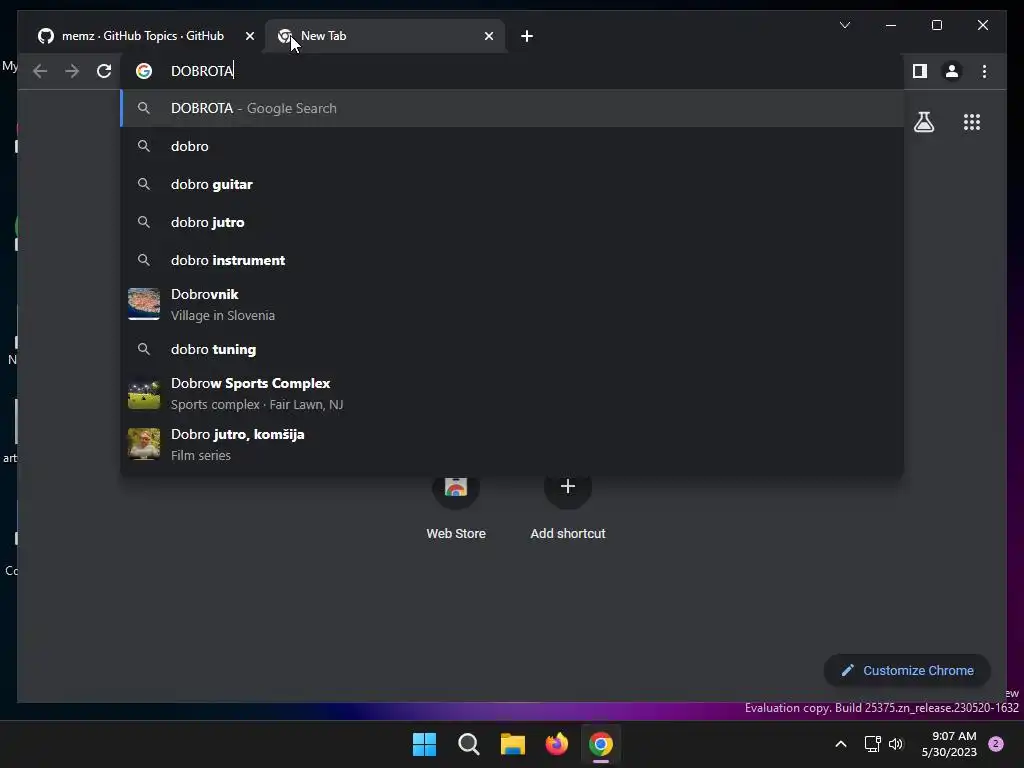The height and width of the screenshot is (768, 1024).
Task: Click the Dobrovnik thumbnail image
Action: pyautogui.click(x=144, y=304)
